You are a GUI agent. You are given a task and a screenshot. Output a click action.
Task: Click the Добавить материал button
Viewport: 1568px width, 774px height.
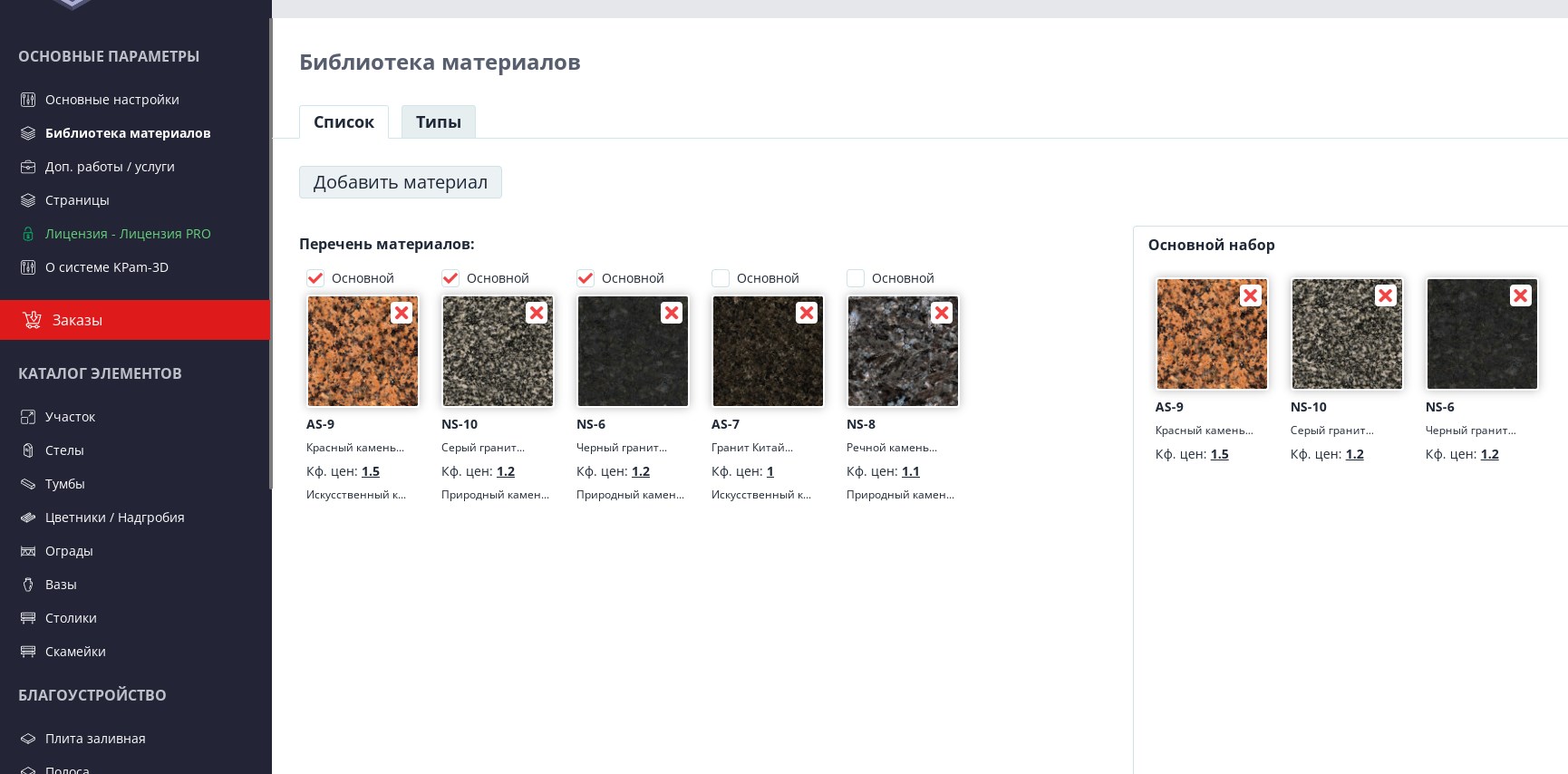[401, 182]
